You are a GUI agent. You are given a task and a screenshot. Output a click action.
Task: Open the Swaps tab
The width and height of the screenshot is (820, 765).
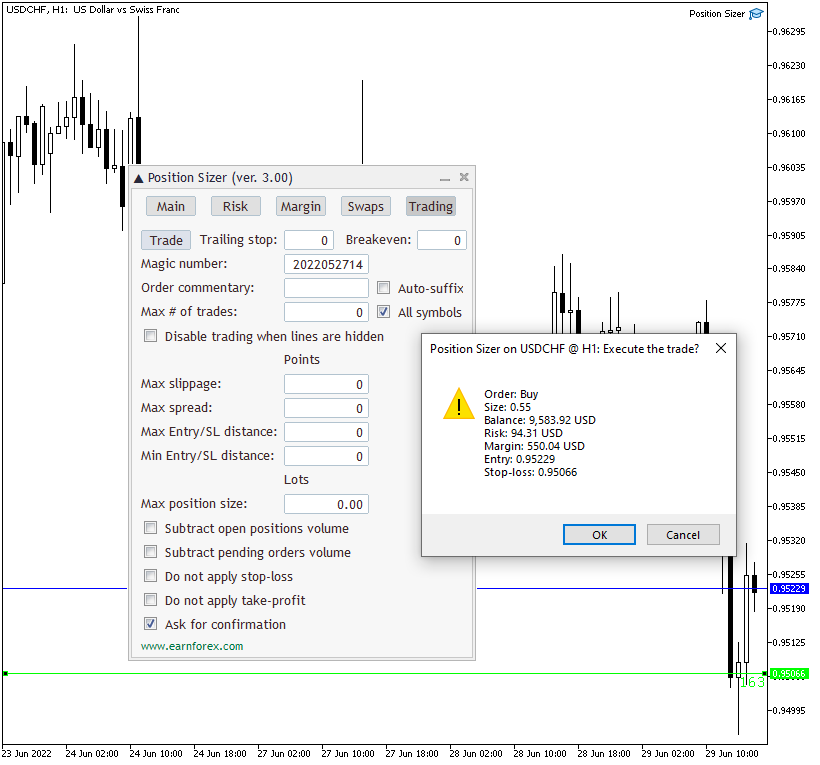coord(365,206)
